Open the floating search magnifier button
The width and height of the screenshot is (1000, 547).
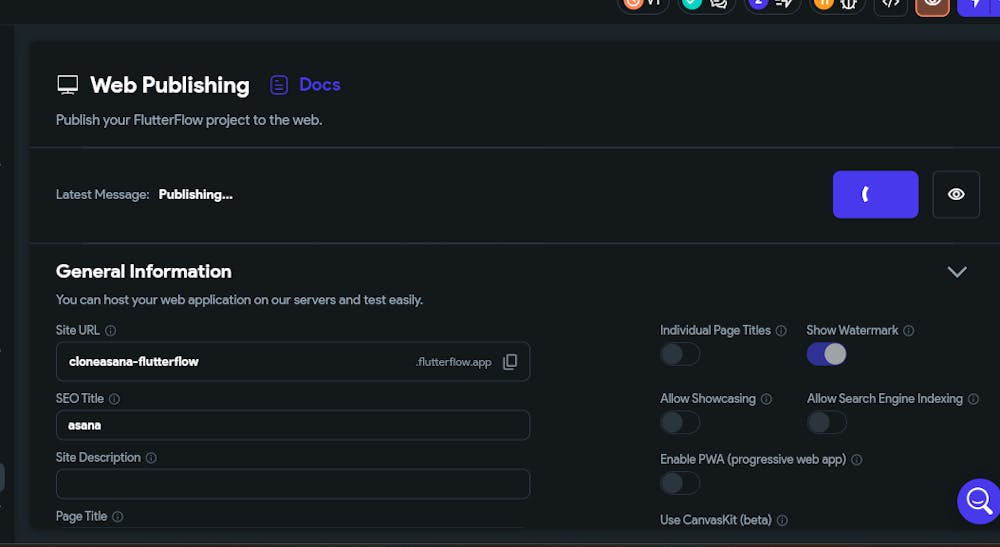coord(978,500)
